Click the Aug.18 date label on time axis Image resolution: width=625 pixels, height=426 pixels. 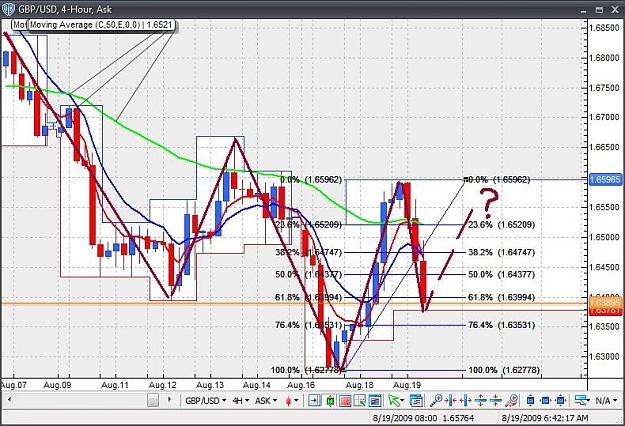360,385
